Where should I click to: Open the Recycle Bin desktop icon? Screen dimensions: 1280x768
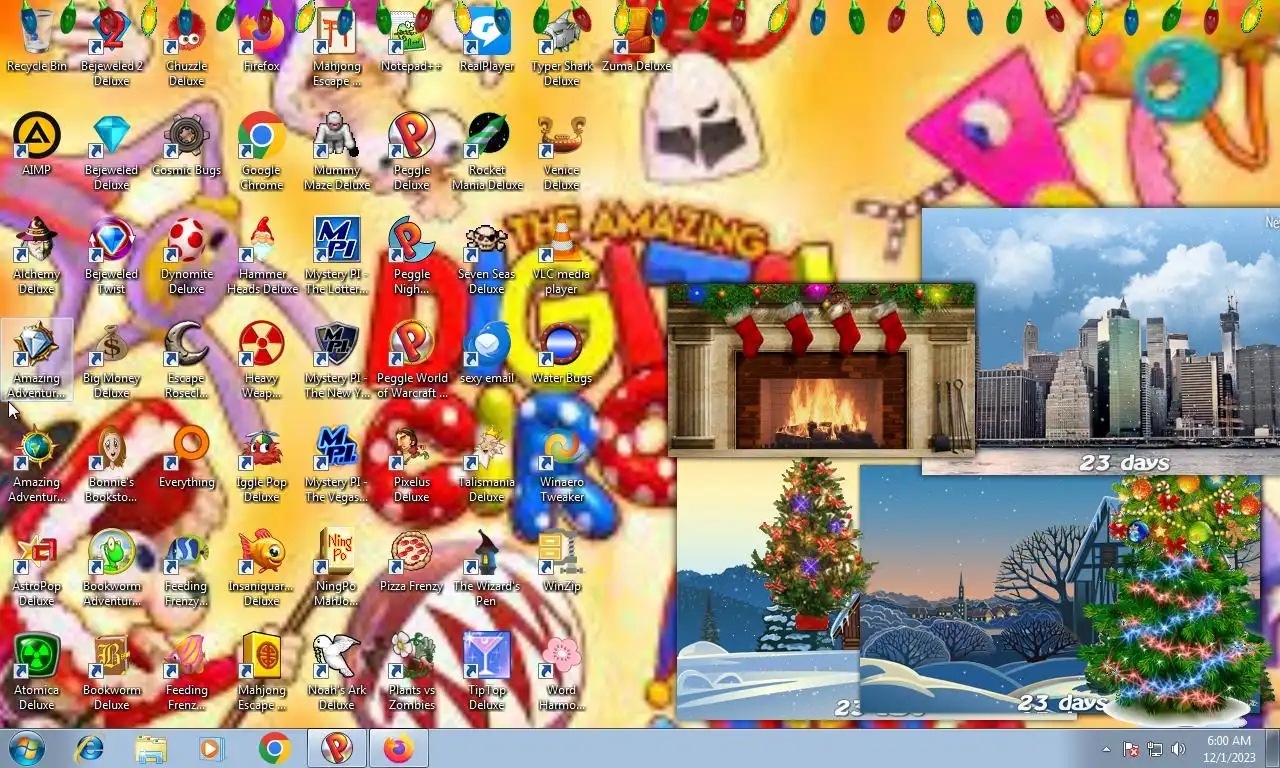click(37, 40)
